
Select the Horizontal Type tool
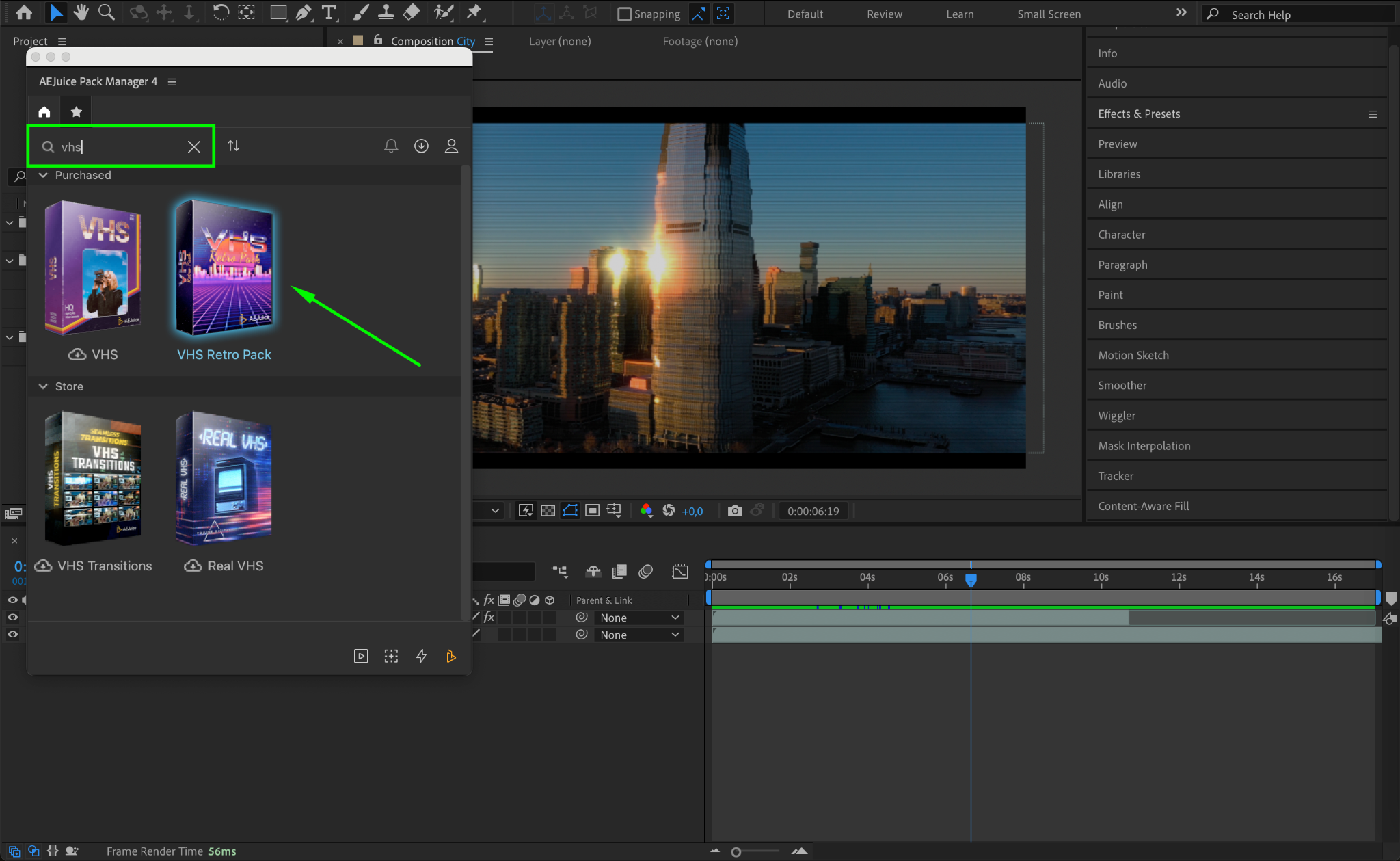click(x=329, y=12)
